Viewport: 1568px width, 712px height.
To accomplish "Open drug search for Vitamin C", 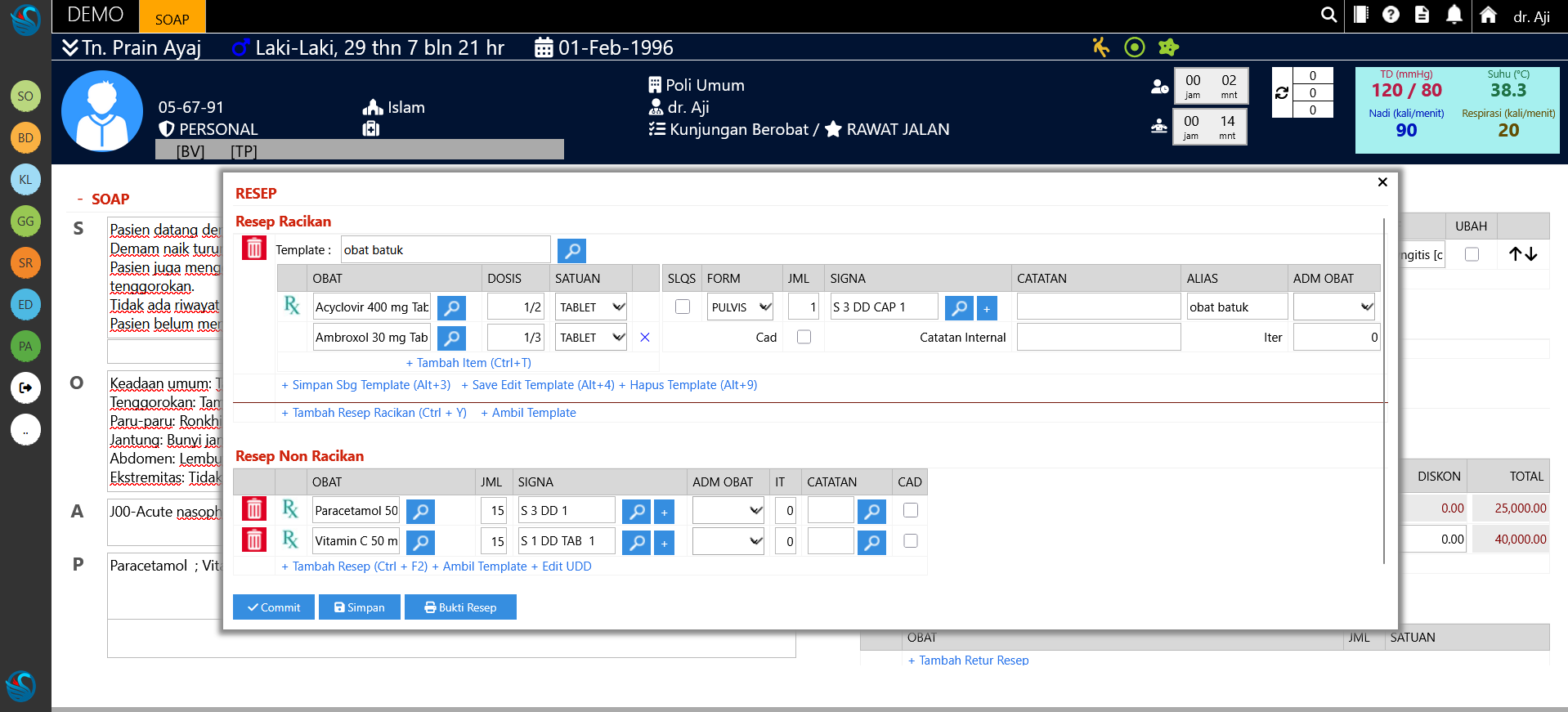I will coord(420,542).
